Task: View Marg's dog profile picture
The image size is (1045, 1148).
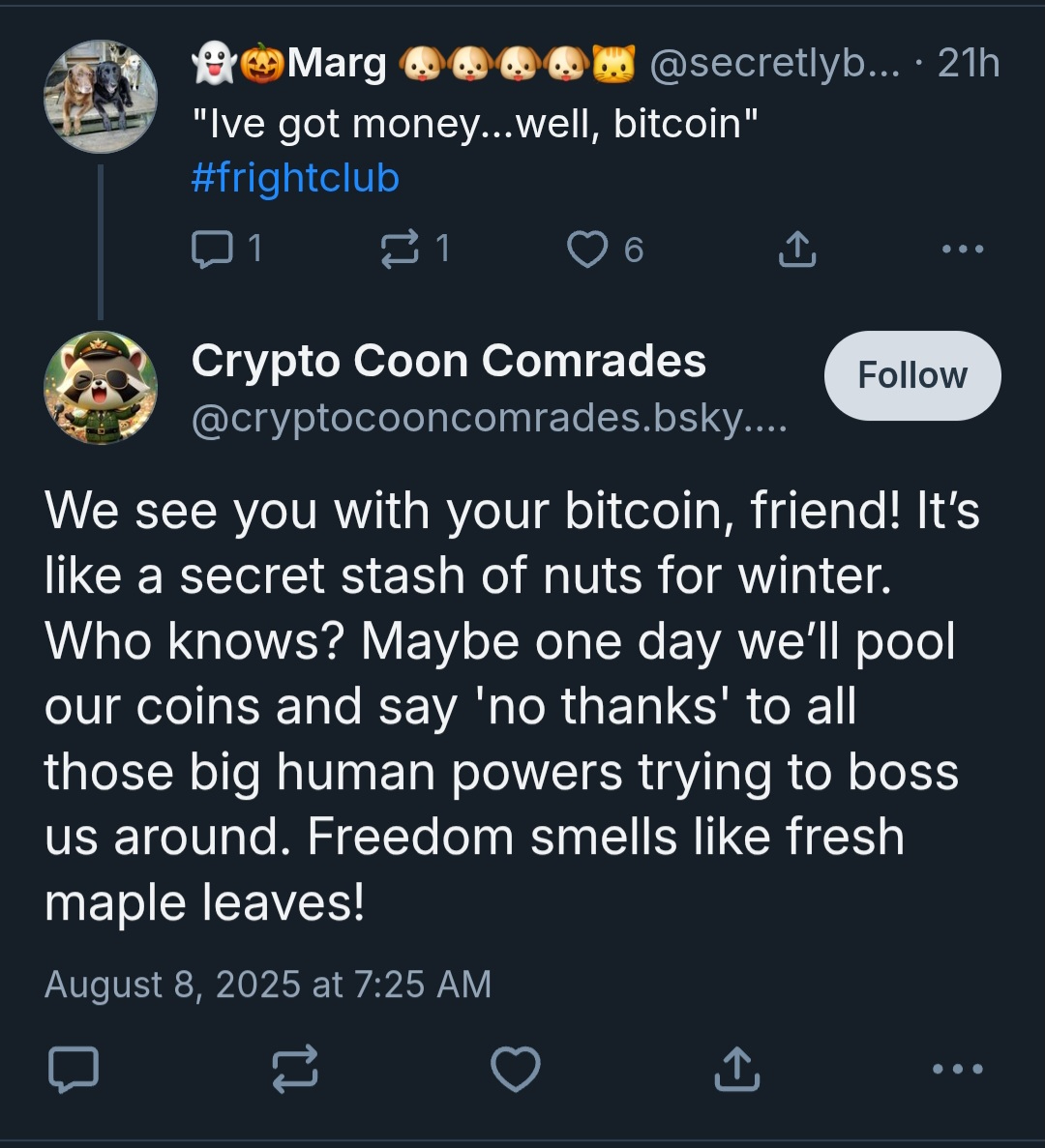Action: [101, 97]
